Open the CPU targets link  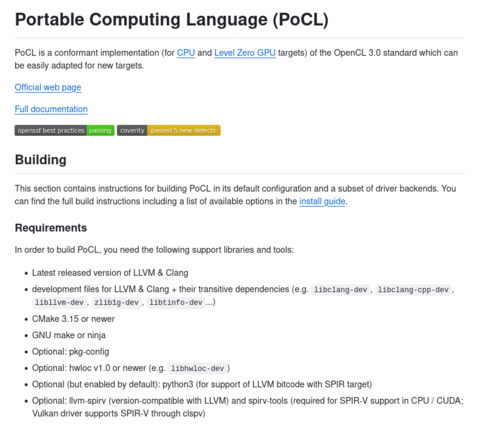click(186, 53)
